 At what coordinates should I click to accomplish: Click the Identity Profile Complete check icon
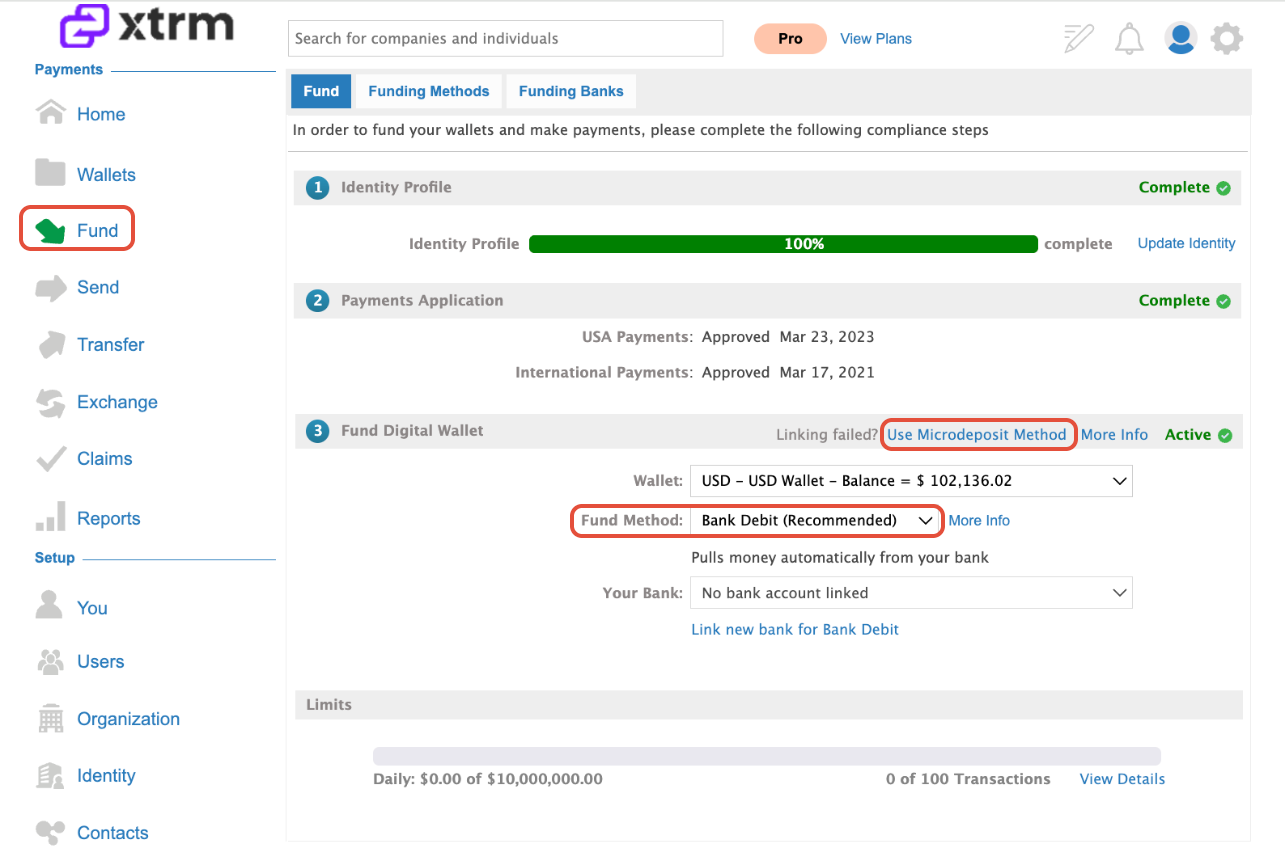(1223, 188)
